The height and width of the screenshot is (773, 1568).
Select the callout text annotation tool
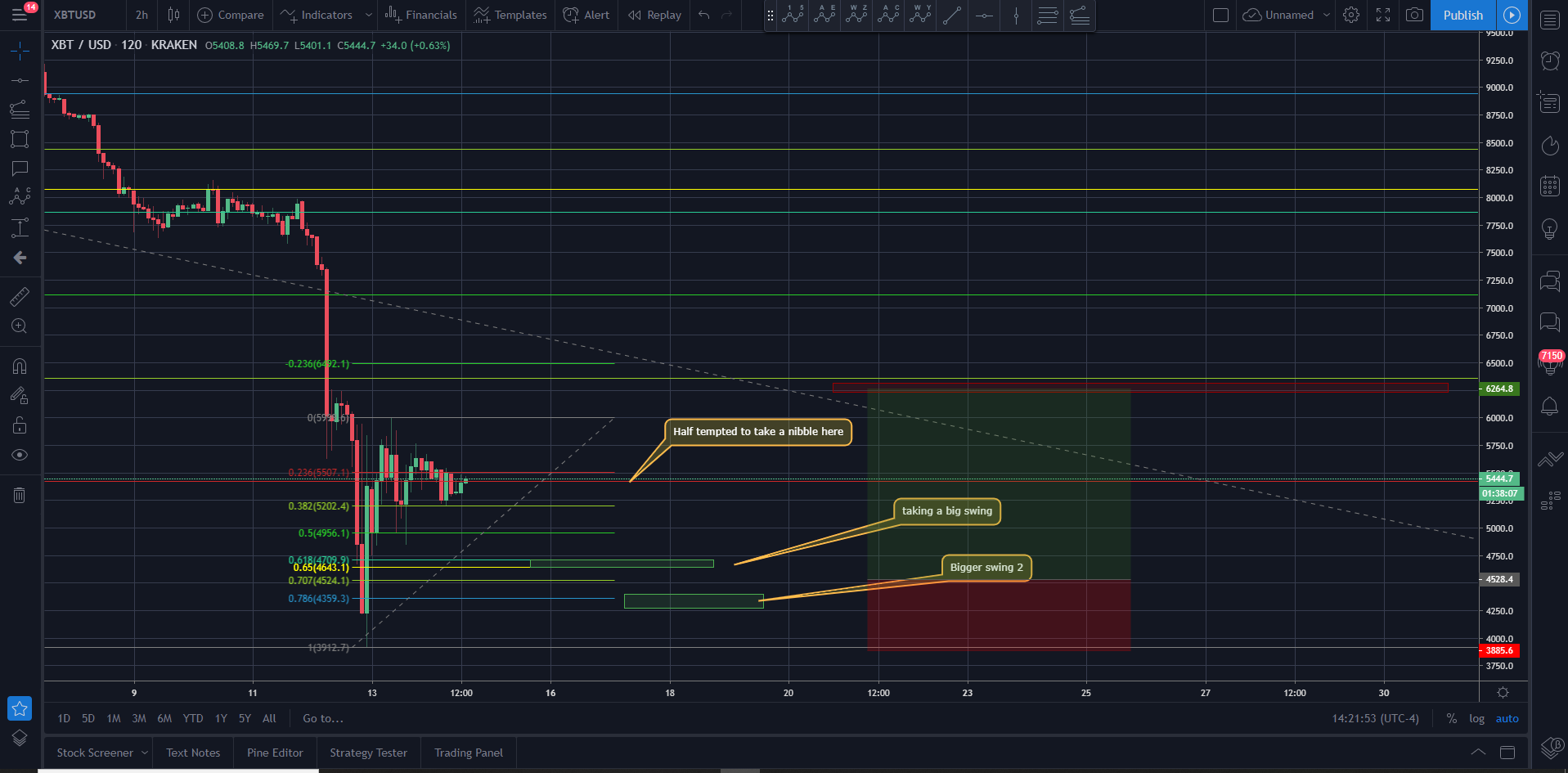pos(20,169)
